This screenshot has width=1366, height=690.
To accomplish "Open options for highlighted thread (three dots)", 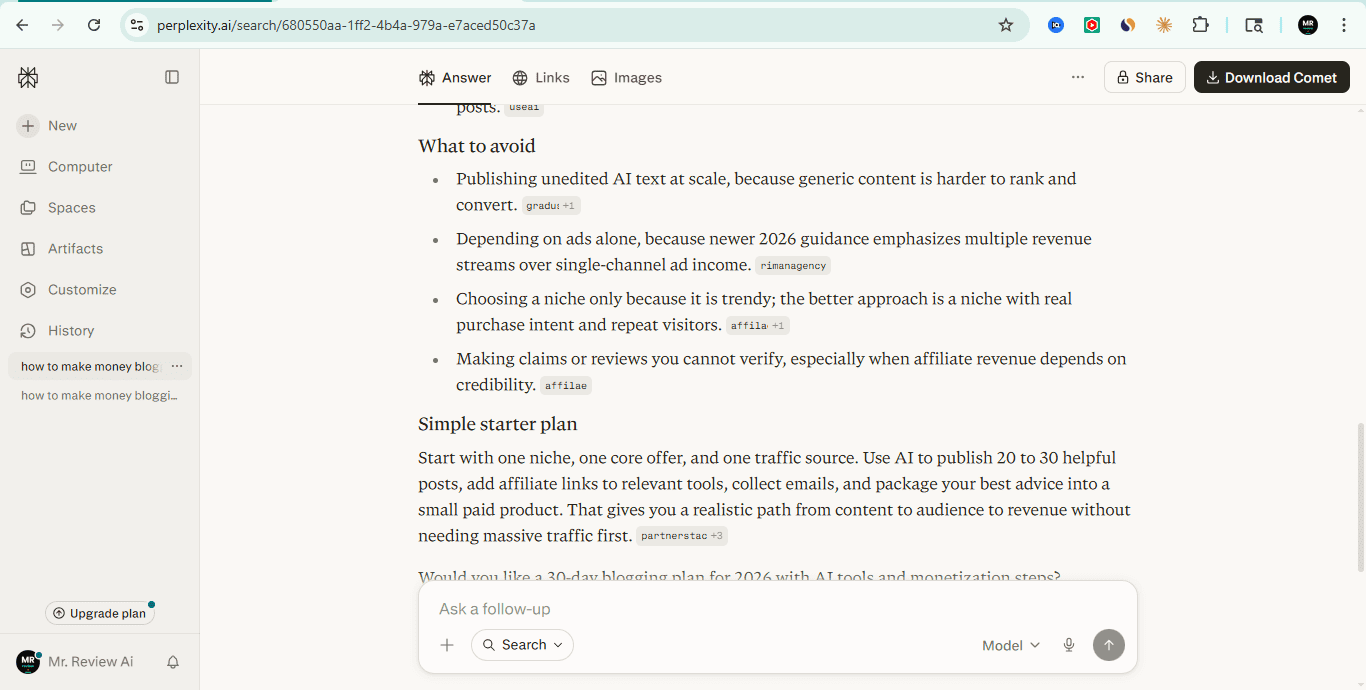I will click(x=177, y=366).
